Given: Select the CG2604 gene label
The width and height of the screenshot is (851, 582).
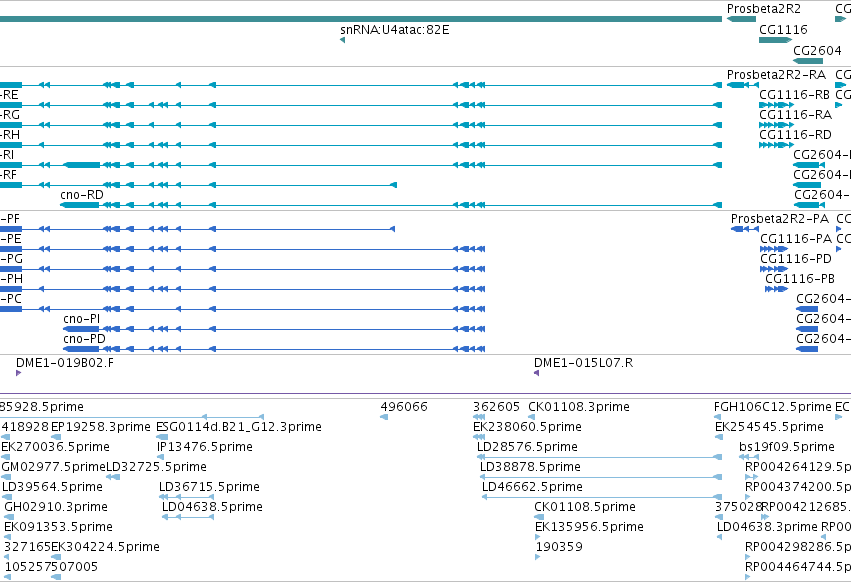Looking at the screenshot, I should tap(817, 50).
